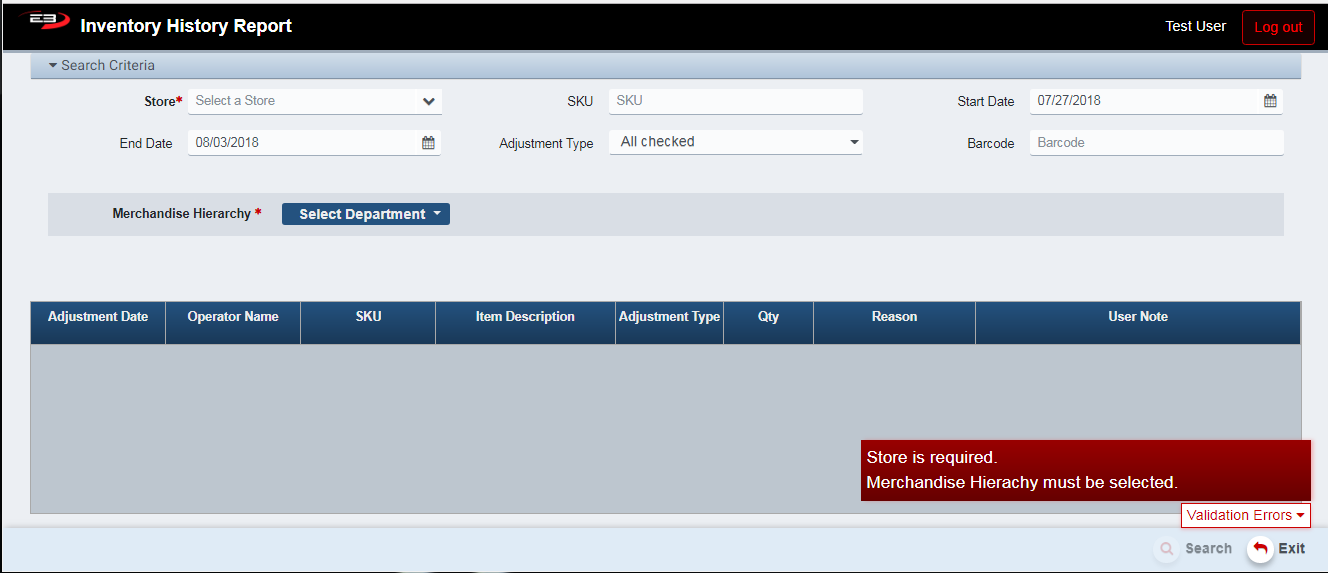Click the Test User name
1328x573 pixels.
tap(1195, 26)
